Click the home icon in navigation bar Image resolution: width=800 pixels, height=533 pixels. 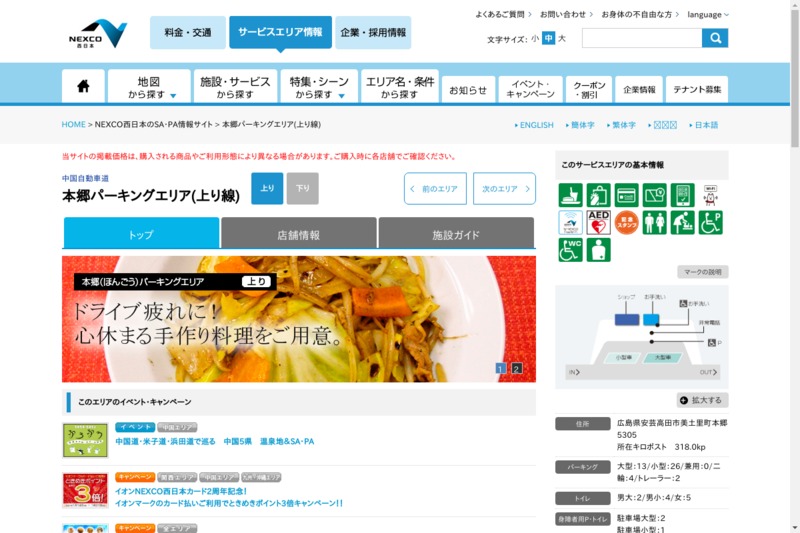pos(83,87)
